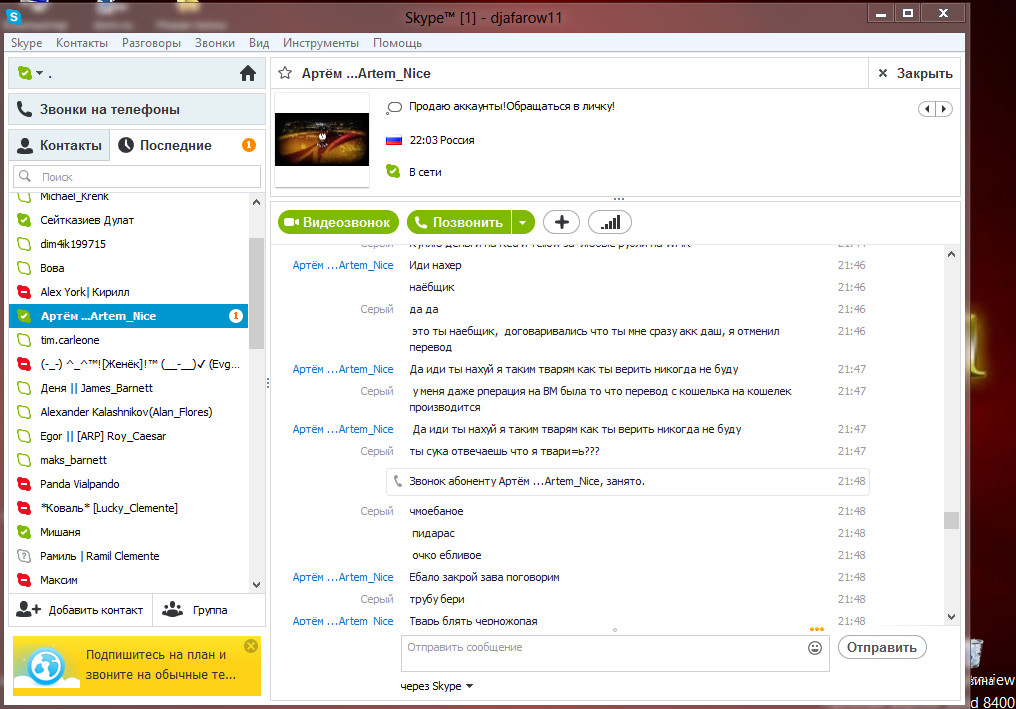This screenshot has height=709, width=1016.
Task: Close the conversation with Закрыть
Action: (x=914, y=73)
